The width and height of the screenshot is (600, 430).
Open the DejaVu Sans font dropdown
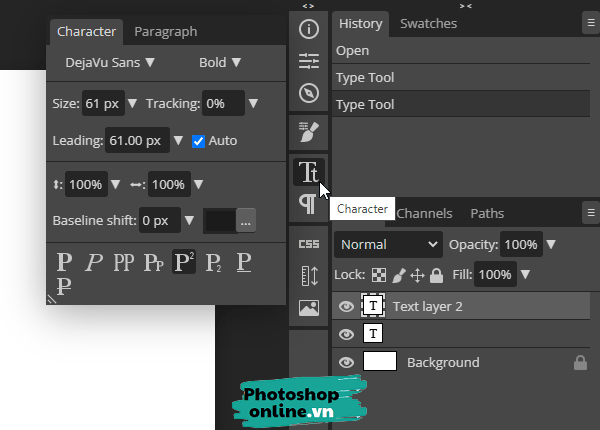[110, 62]
